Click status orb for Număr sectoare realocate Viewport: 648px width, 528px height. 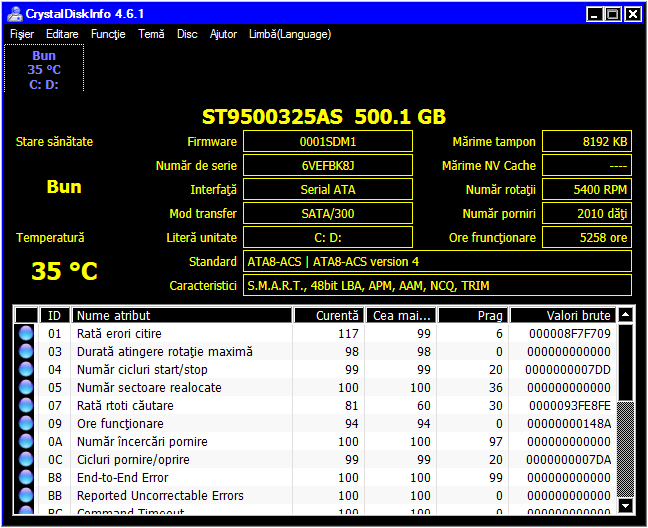point(26,387)
